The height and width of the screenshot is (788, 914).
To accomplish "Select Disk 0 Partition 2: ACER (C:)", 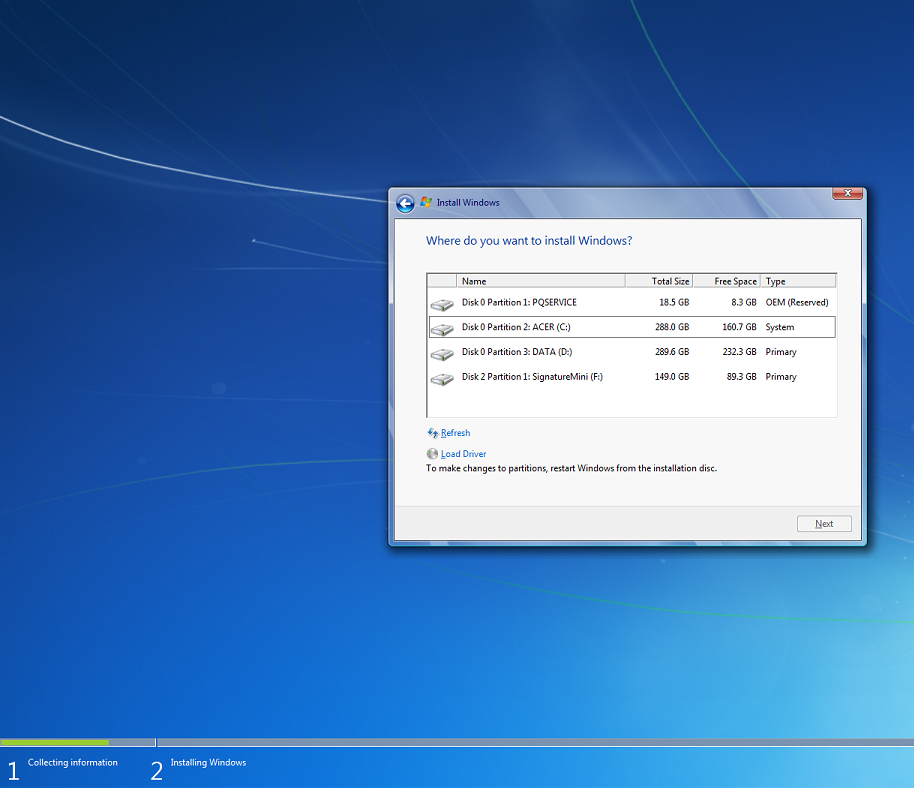I will tap(632, 327).
